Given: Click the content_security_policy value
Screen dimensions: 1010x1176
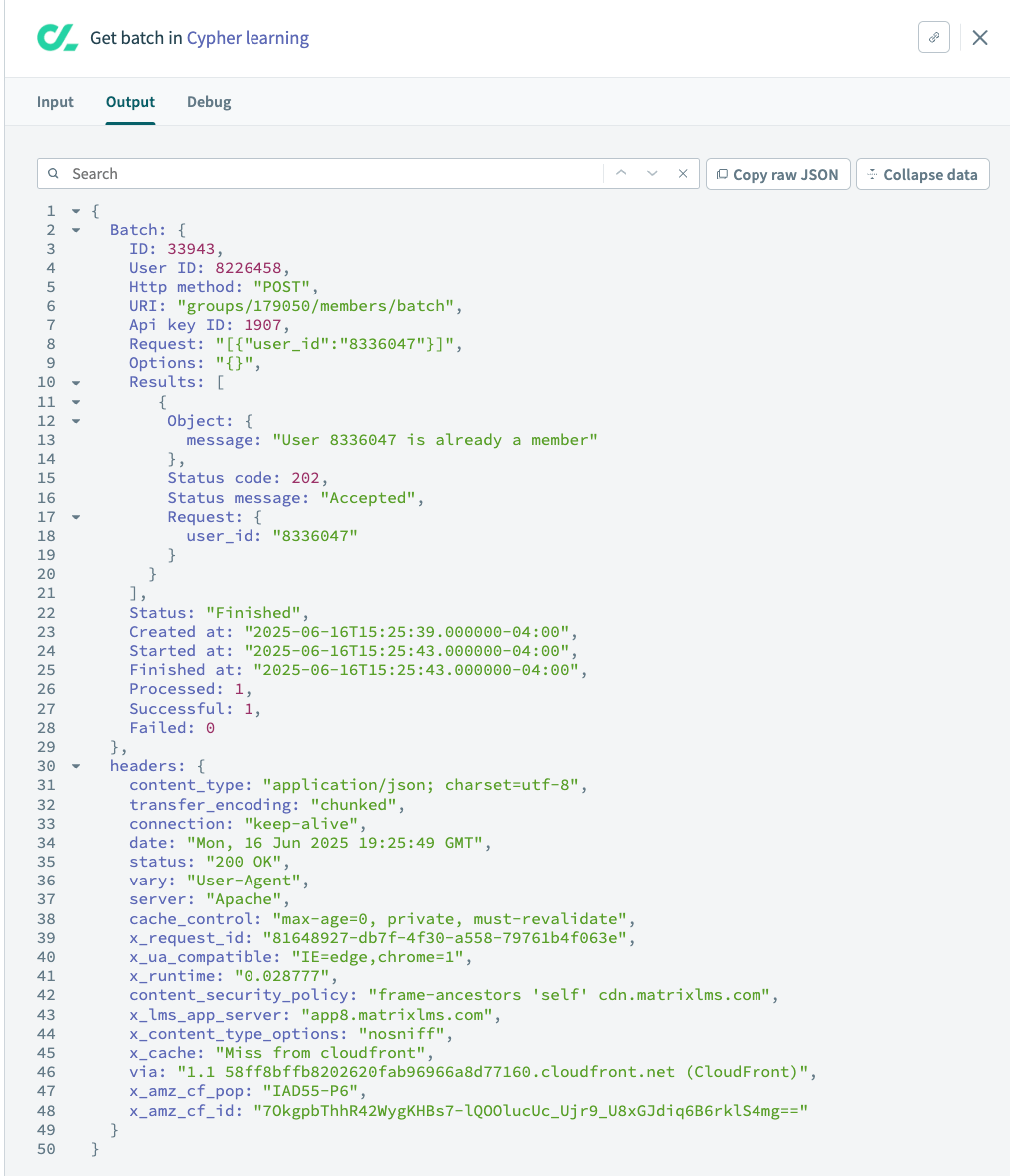Looking at the screenshot, I should 570,995.
